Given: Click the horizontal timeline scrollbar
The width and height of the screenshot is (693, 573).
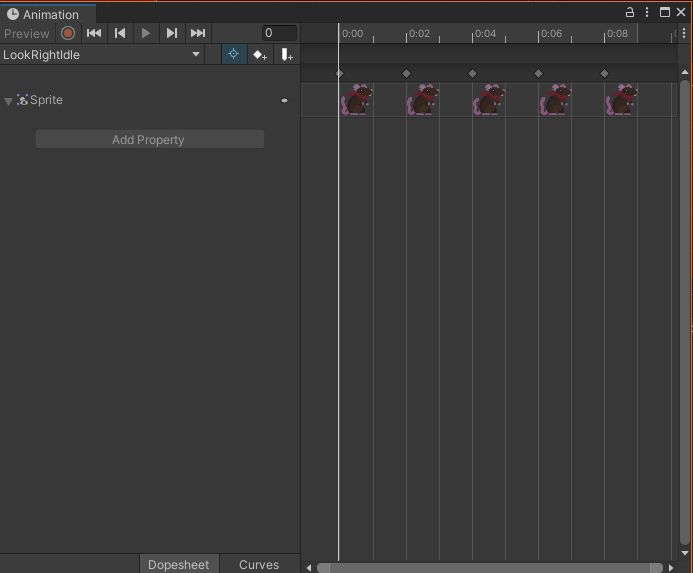Looking at the screenshot, I should click(490, 567).
